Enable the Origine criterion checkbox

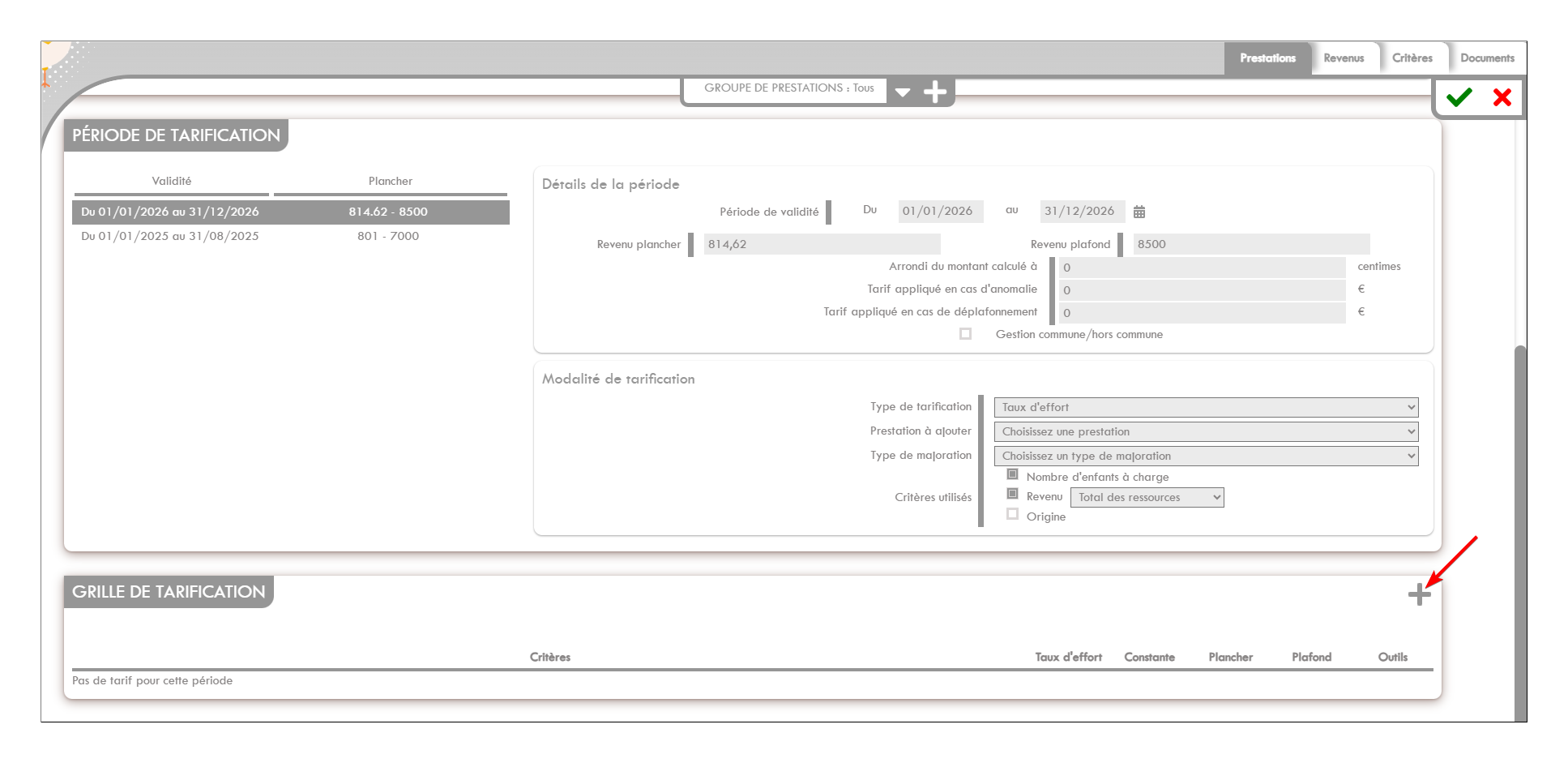pos(1012,514)
